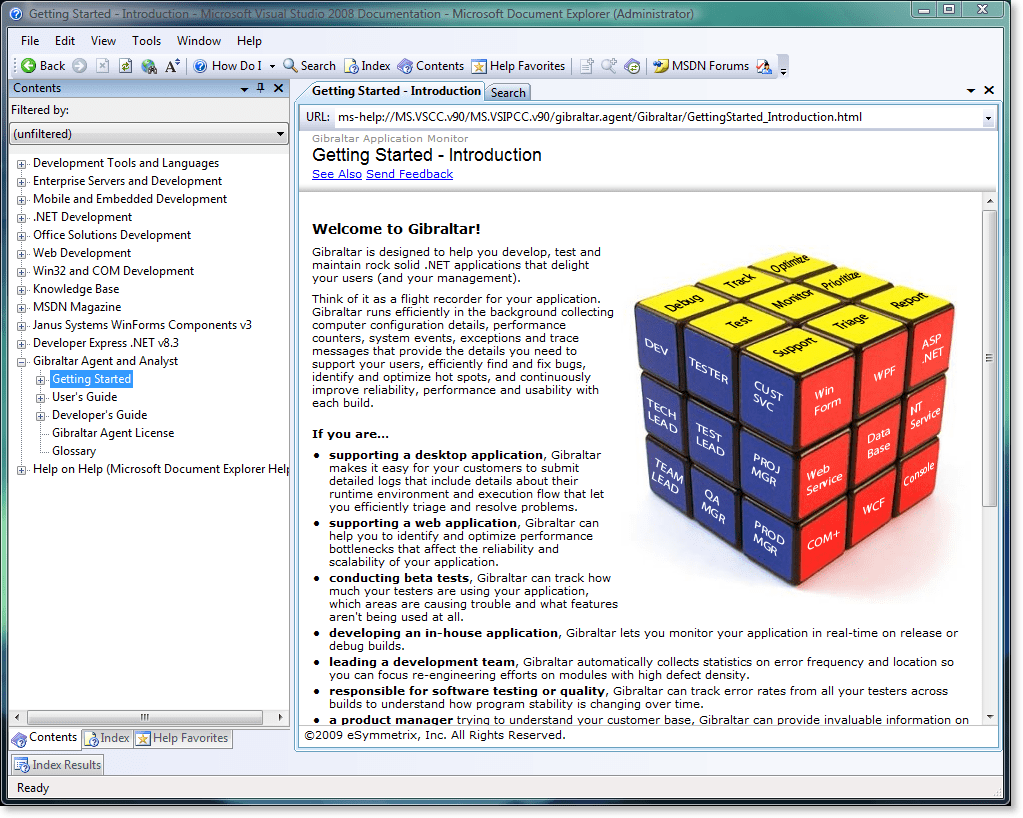The width and height of the screenshot is (1023, 818).
Task: Open the active documents list arrow
Action: coord(971,91)
